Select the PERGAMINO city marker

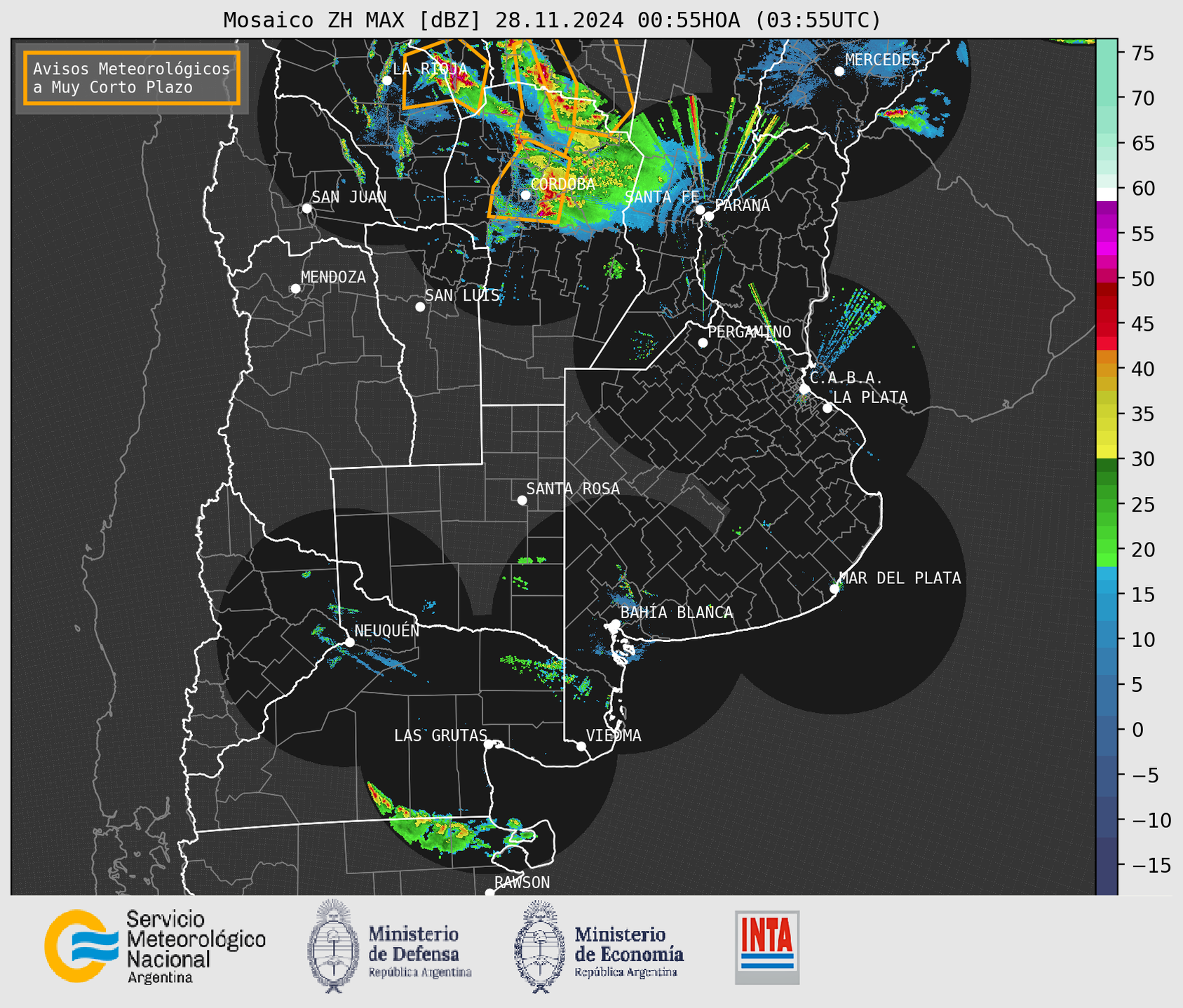(703, 343)
